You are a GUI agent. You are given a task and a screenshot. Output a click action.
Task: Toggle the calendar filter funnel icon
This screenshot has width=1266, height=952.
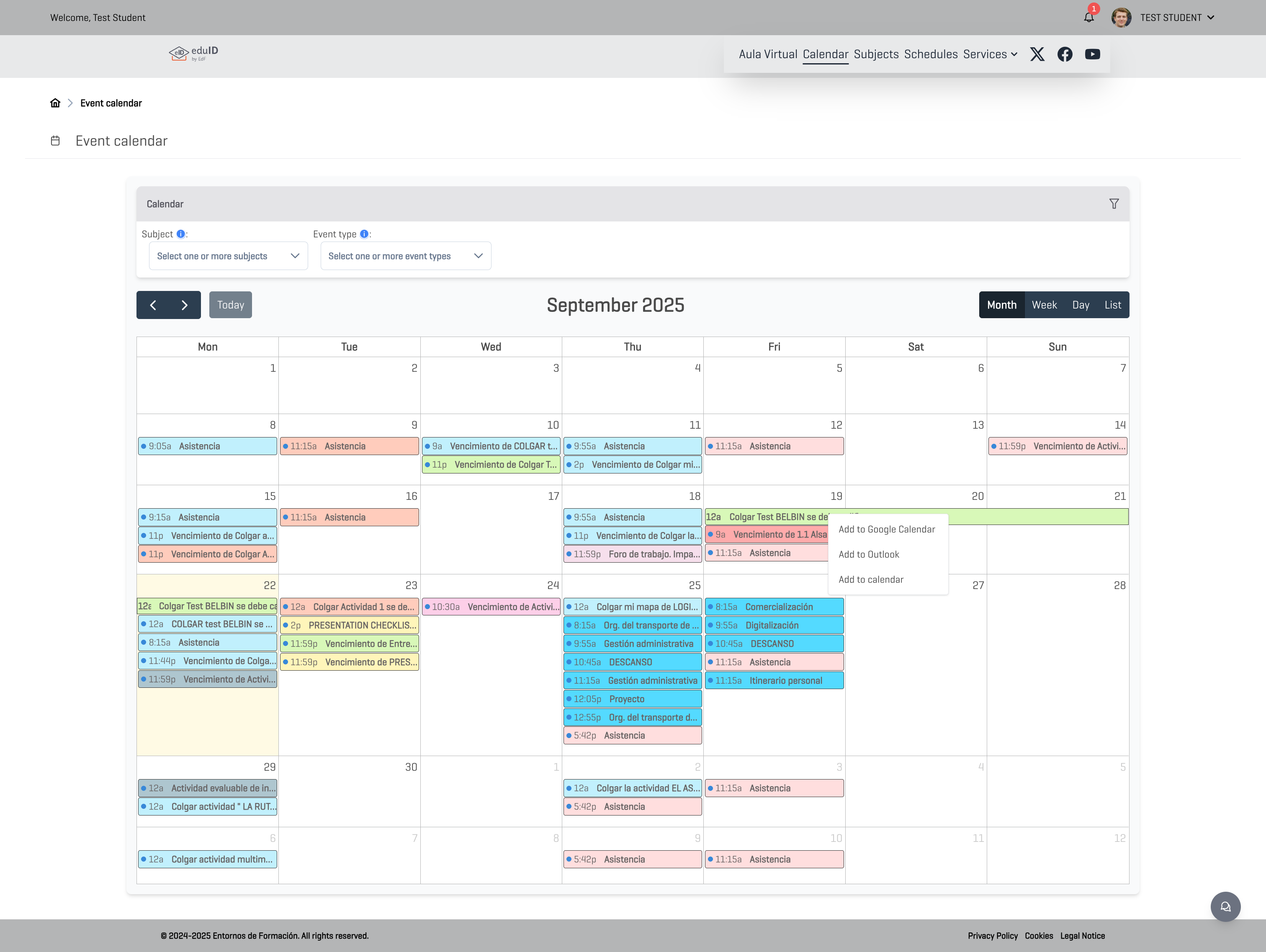pos(1114,204)
